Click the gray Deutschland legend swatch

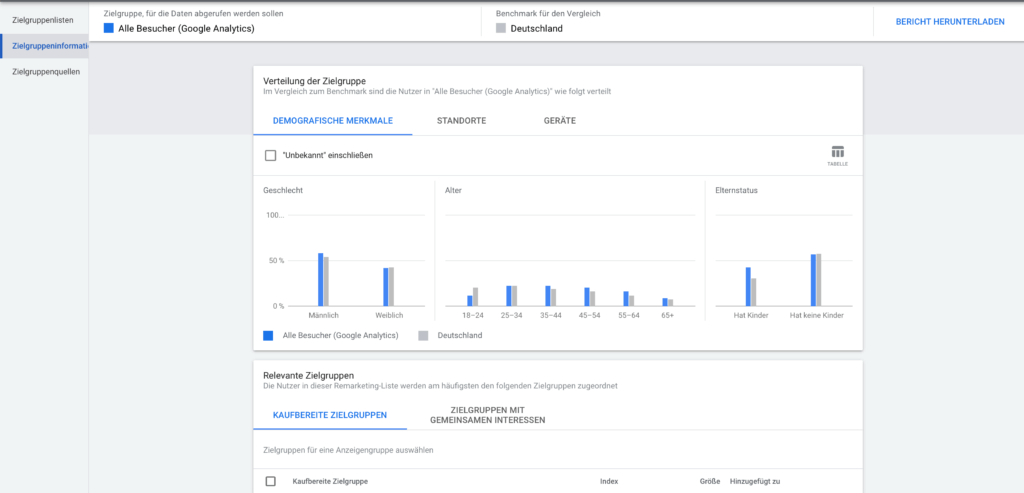coord(423,336)
